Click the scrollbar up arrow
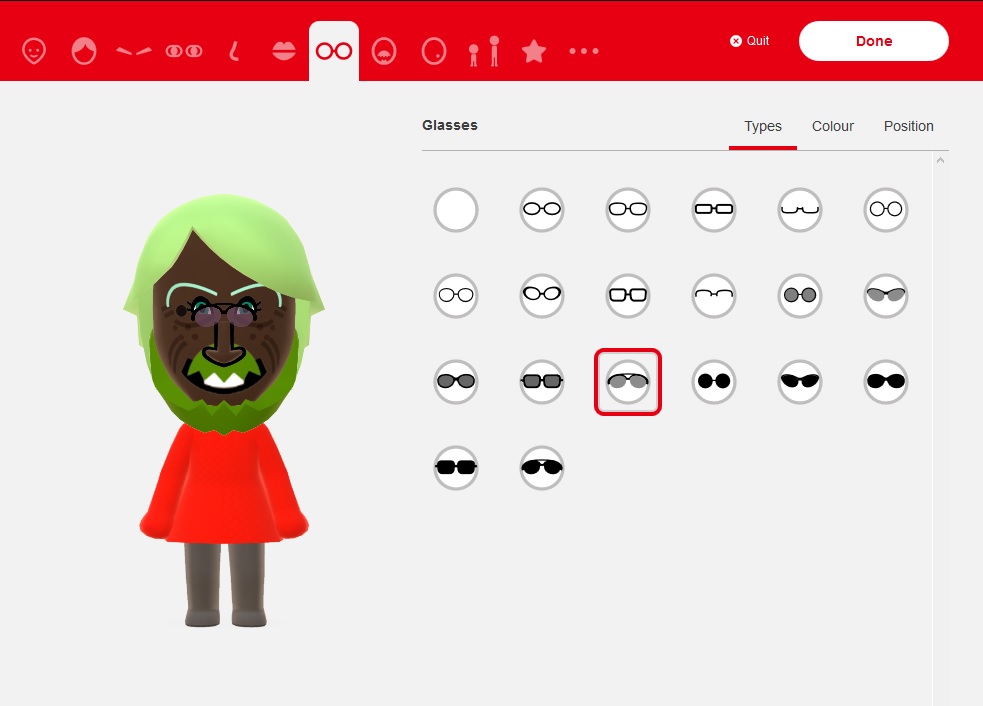The image size is (983, 706). click(940, 161)
